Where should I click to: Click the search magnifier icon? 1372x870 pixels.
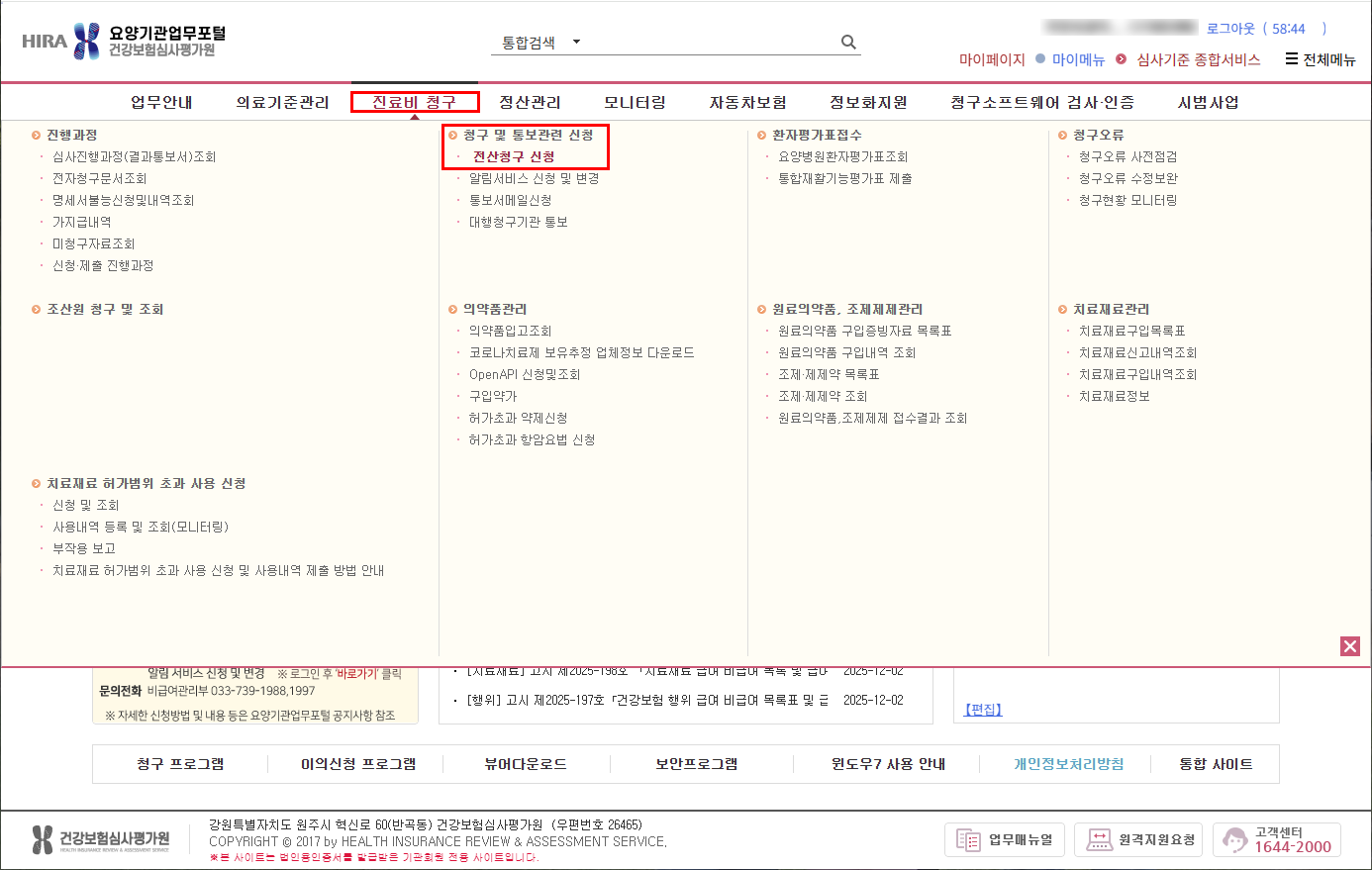click(x=848, y=42)
